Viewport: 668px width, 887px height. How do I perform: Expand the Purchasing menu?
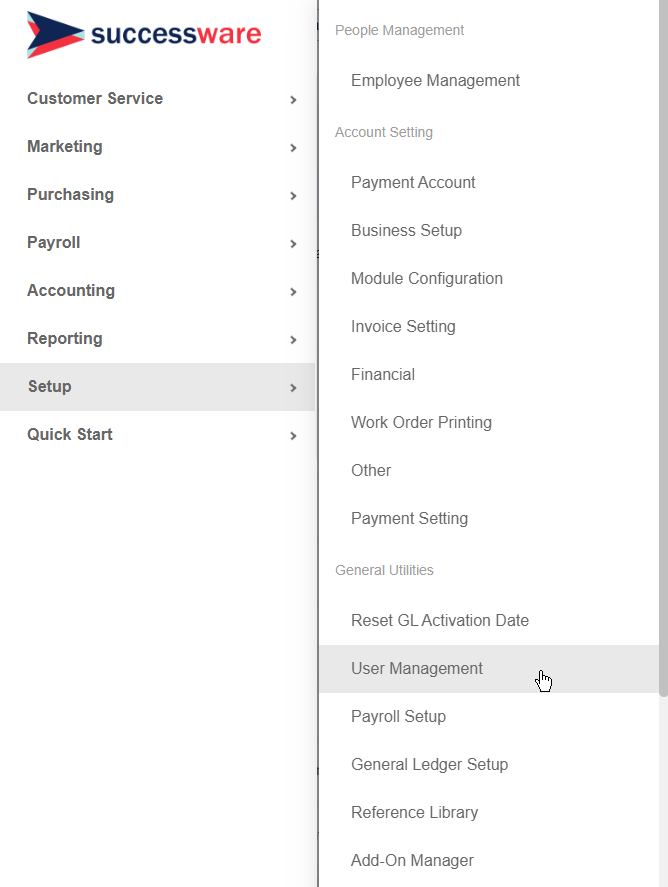coord(70,194)
